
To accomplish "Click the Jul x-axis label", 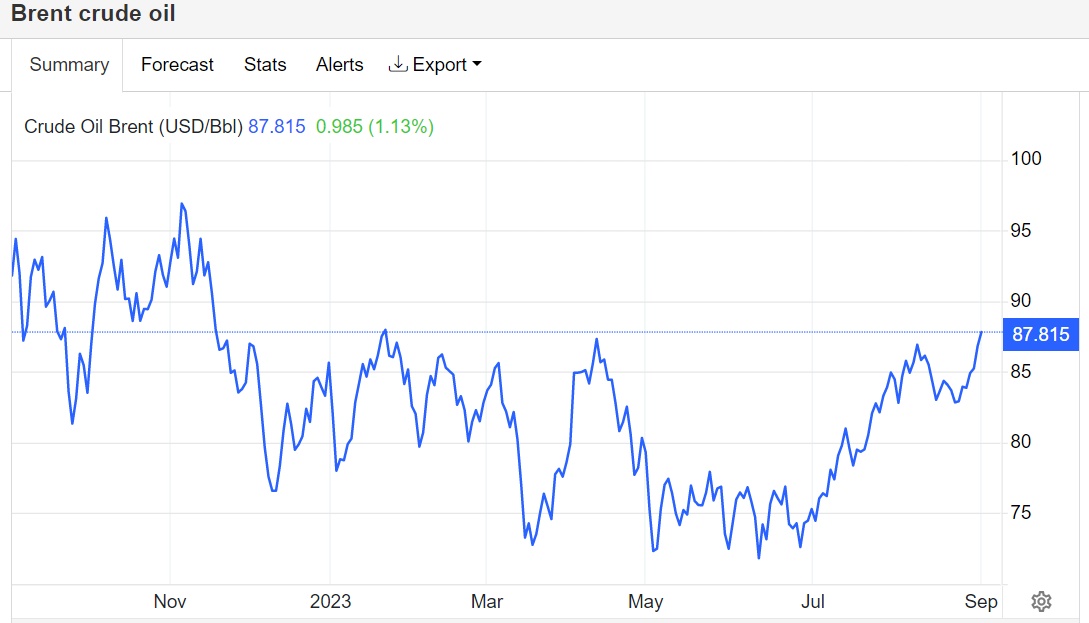I will pos(813,601).
